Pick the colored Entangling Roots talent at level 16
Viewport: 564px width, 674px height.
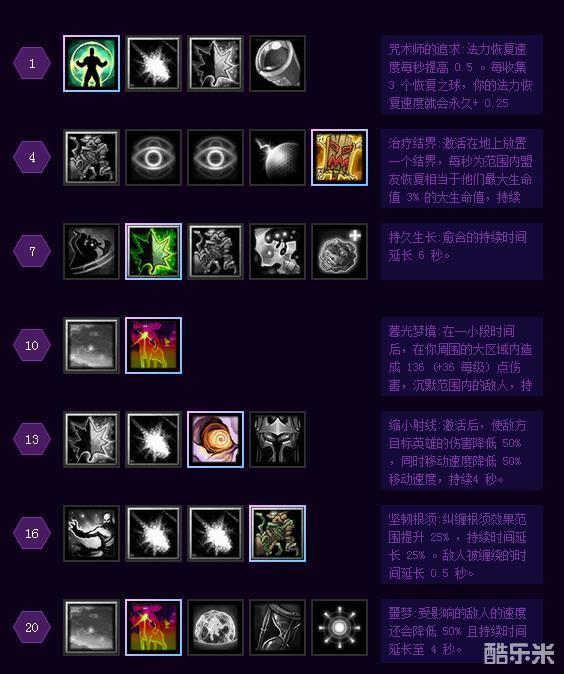click(277, 533)
